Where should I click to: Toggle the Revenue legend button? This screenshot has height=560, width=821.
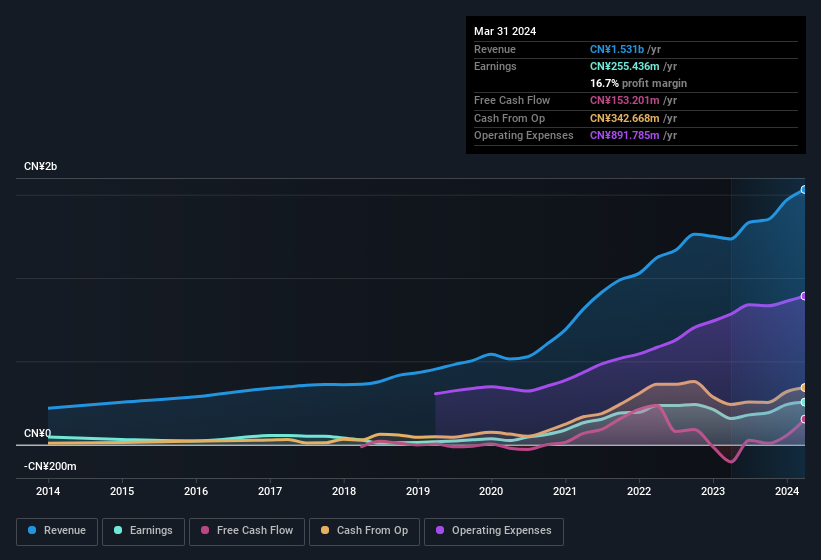57,531
